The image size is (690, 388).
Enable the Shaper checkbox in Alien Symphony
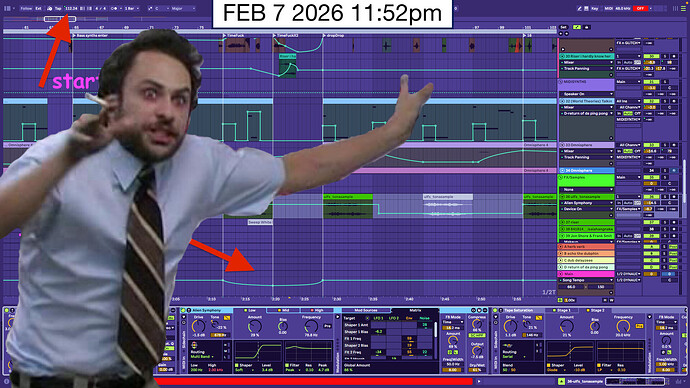click(x=237, y=365)
